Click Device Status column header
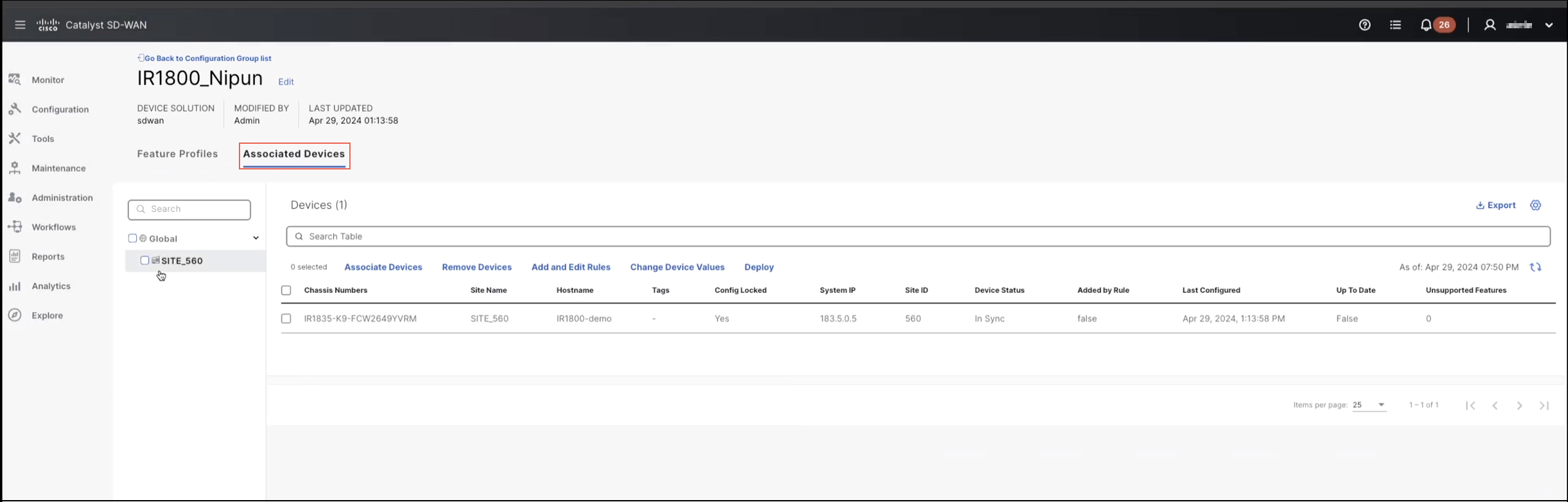The height and width of the screenshot is (502, 1568). [x=999, y=290]
